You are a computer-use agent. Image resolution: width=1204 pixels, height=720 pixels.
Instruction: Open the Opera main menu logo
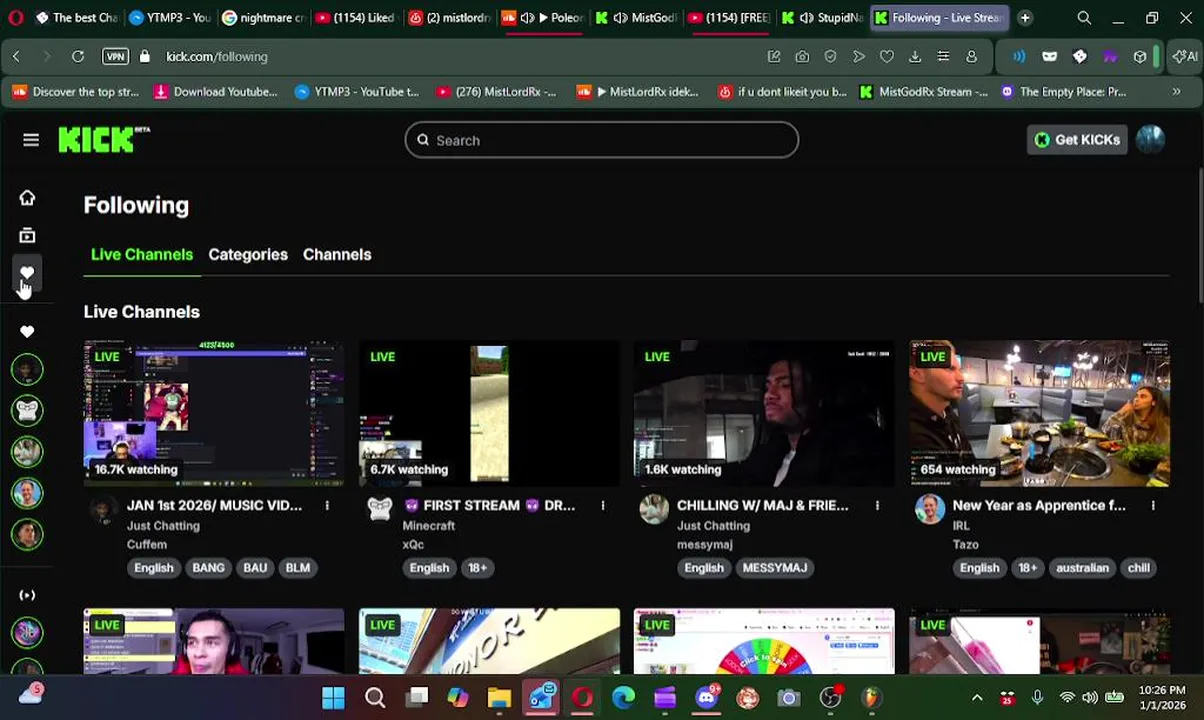(15, 18)
